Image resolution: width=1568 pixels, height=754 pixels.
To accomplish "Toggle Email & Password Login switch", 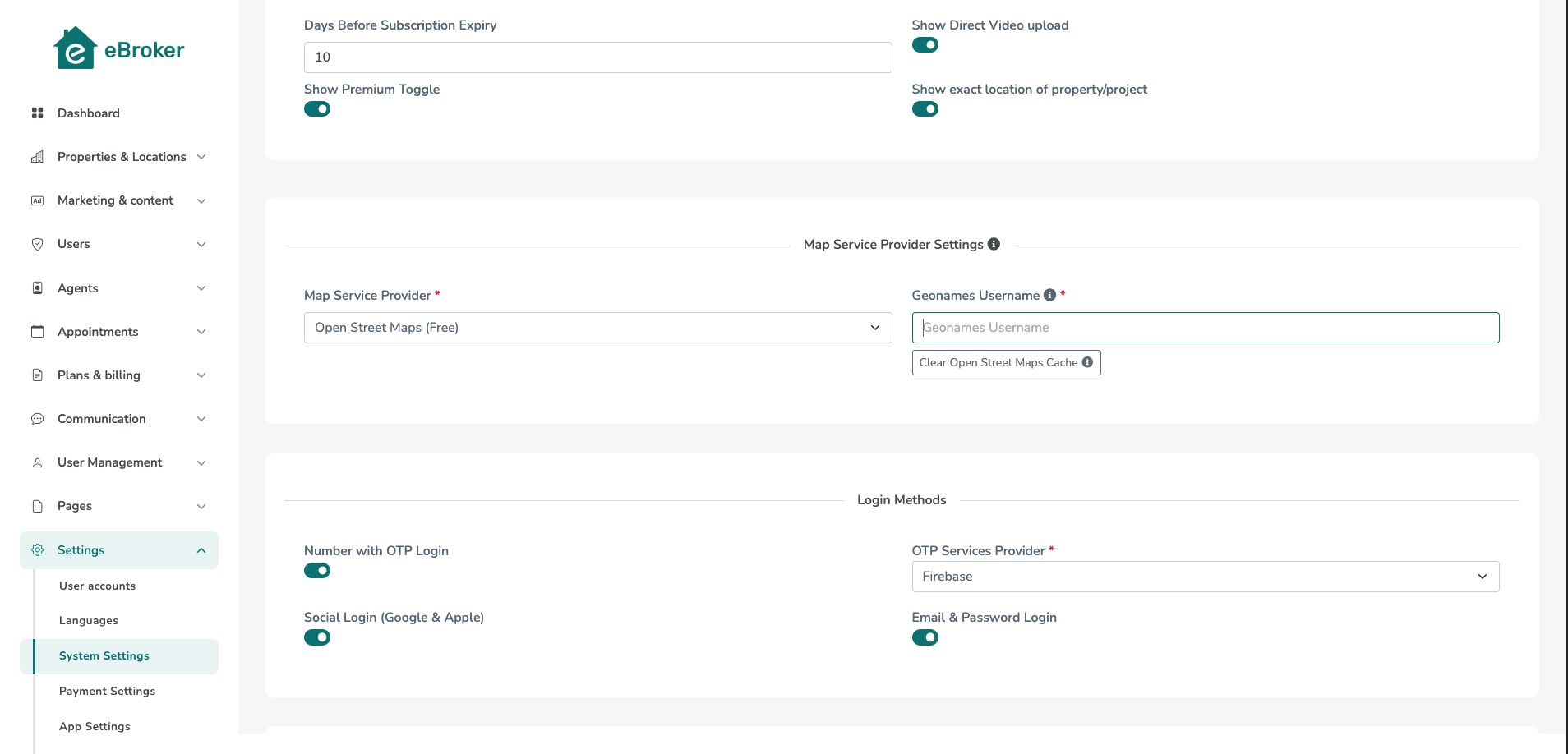I will (925, 637).
